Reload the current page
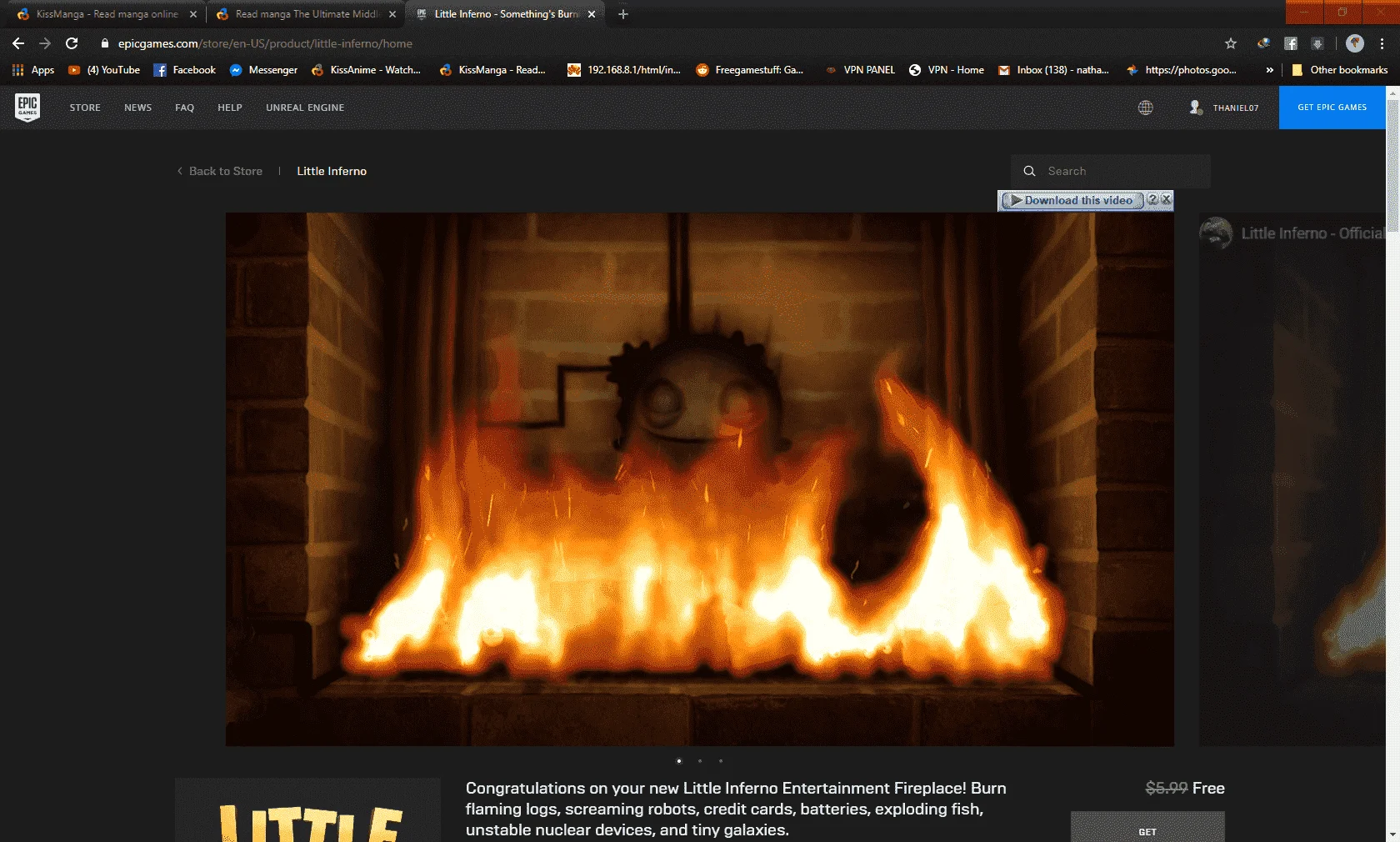Image resolution: width=1400 pixels, height=842 pixels. click(x=72, y=43)
